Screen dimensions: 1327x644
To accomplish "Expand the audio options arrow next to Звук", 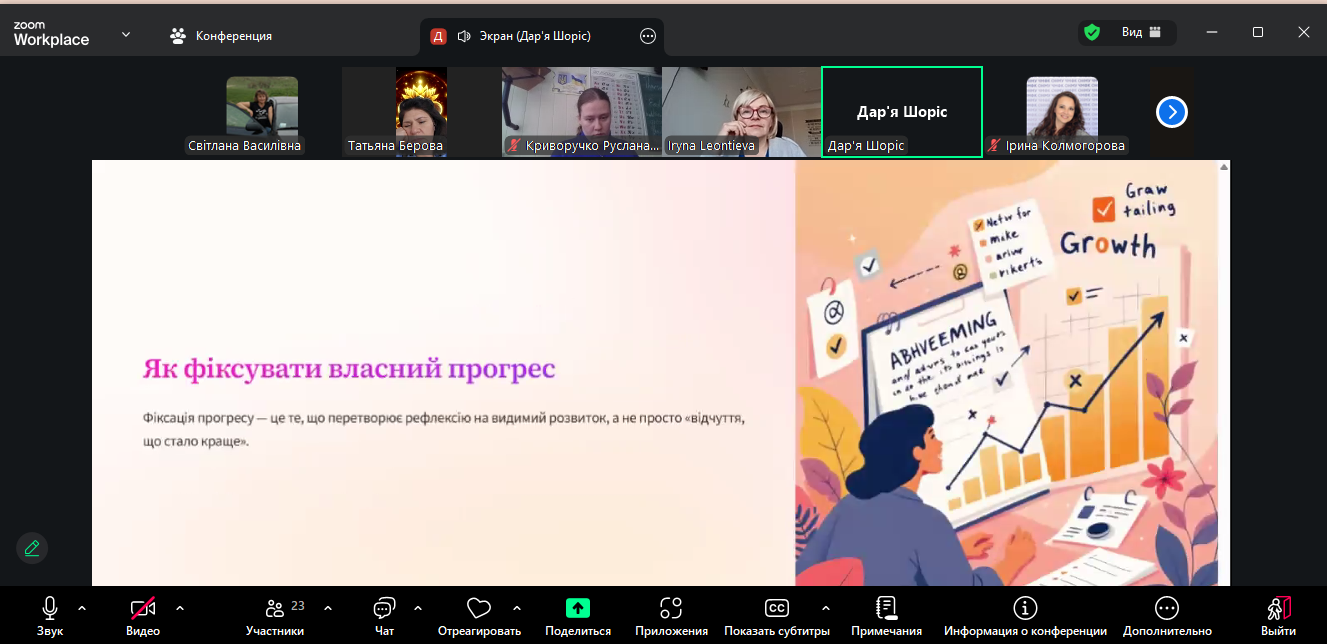I will pyautogui.click(x=82, y=607).
